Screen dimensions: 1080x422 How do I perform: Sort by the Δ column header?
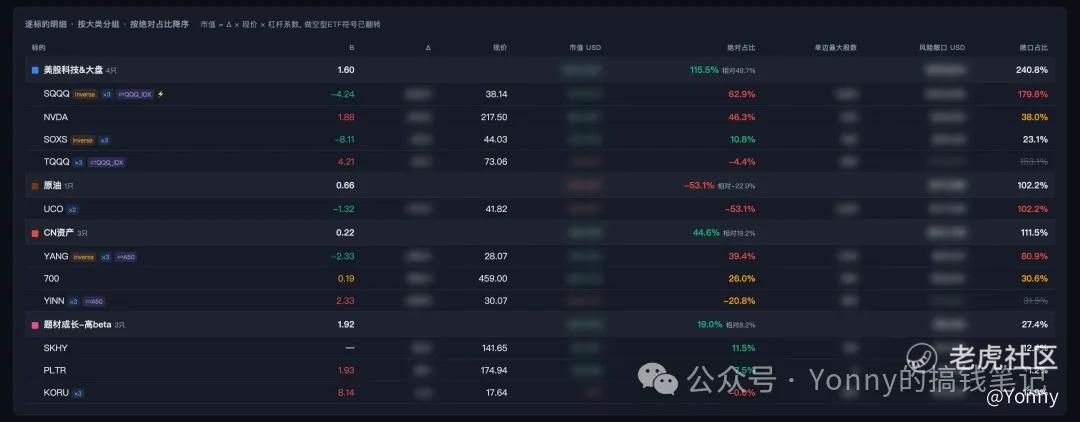tap(428, 48)
